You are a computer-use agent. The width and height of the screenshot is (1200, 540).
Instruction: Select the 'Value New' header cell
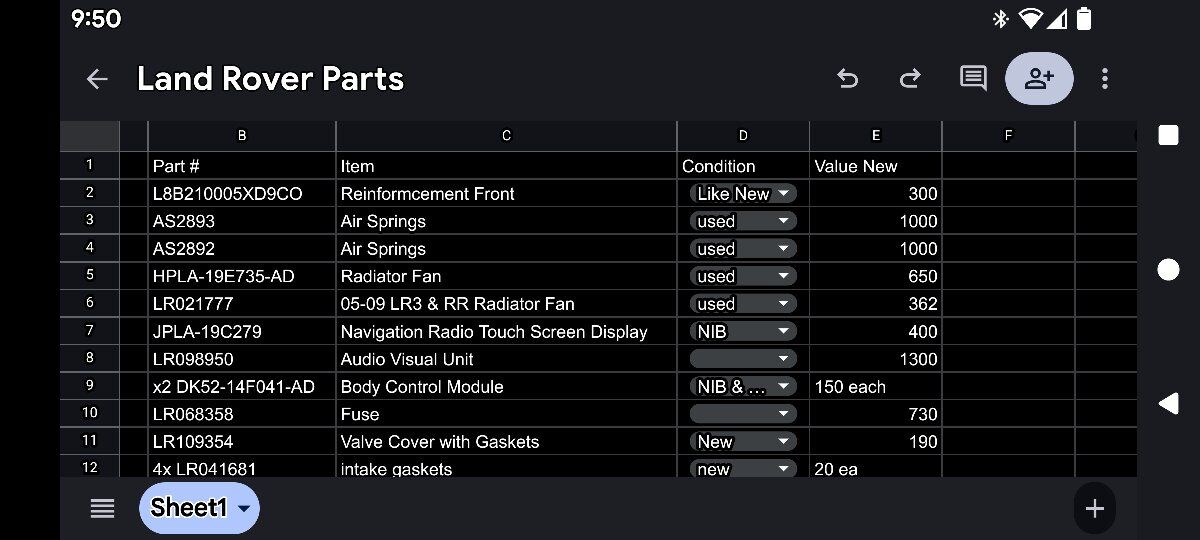(876, 166)
